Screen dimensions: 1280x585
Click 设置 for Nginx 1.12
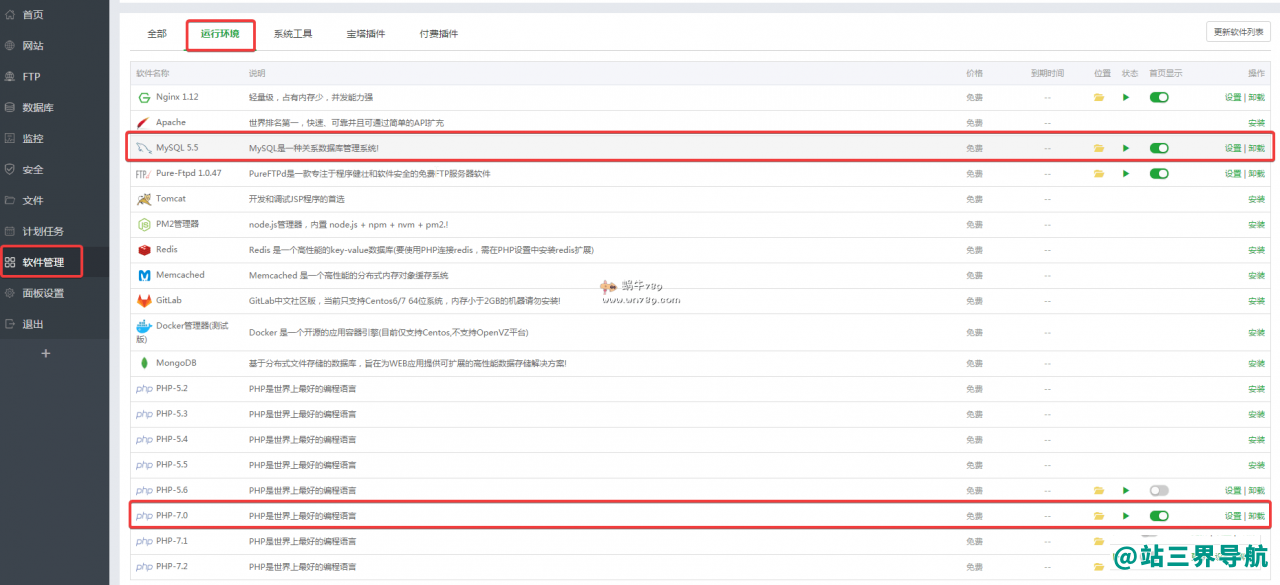pyautogui.click(x=1233, y=97)
